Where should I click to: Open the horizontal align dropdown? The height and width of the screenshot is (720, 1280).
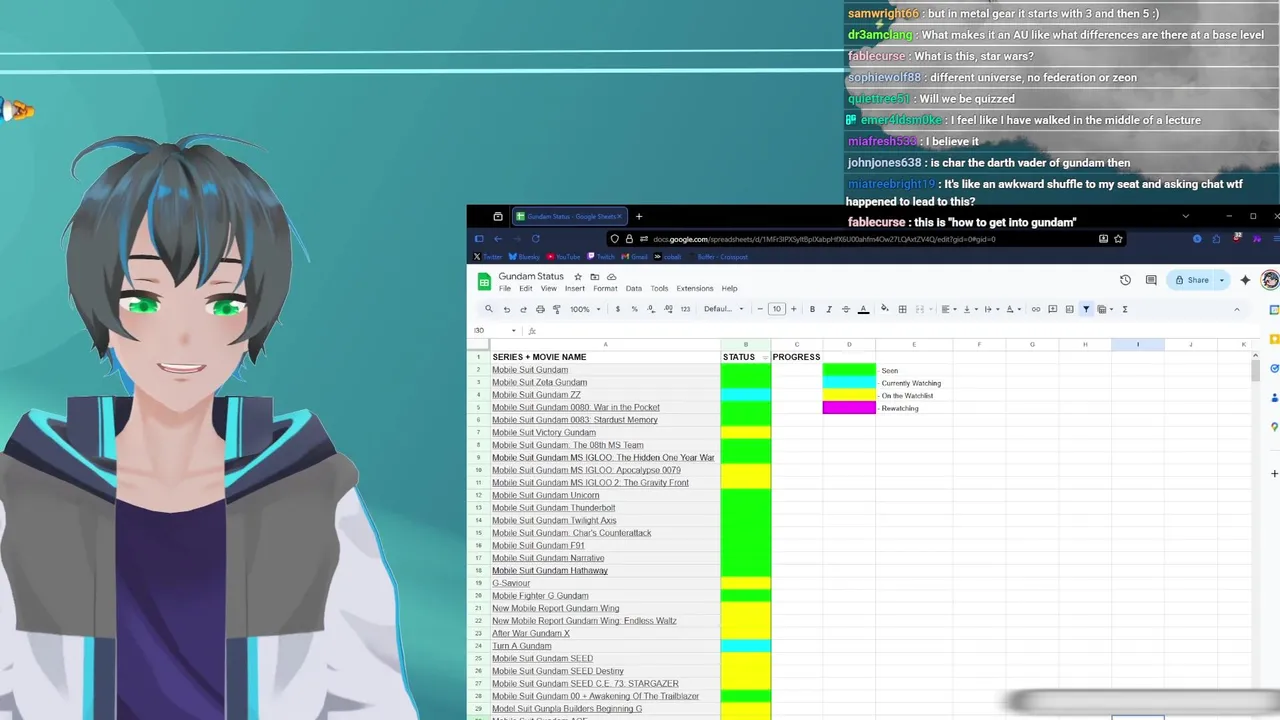949,309
